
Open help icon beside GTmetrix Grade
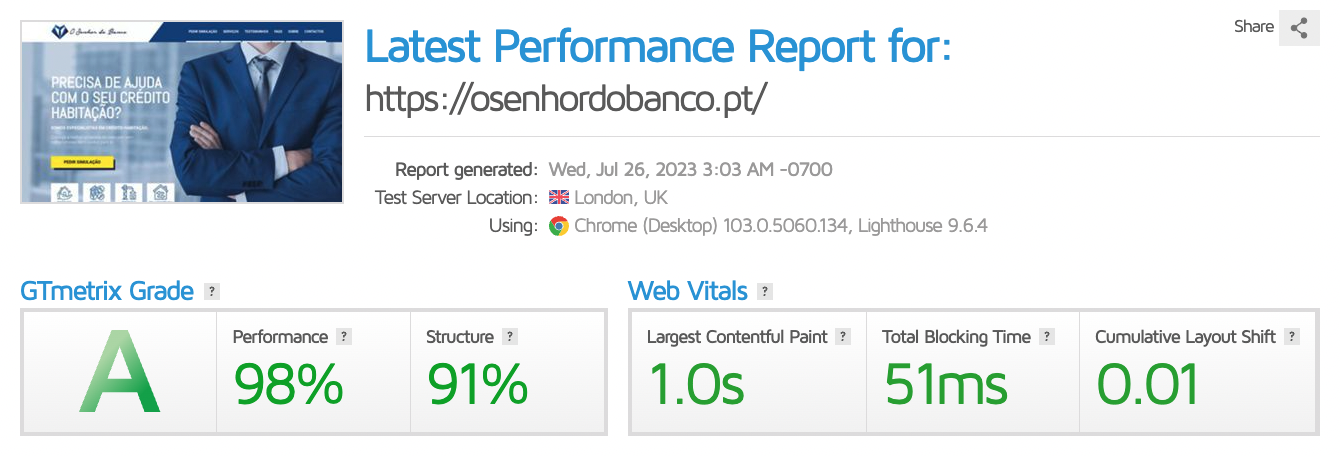[211, 292]
